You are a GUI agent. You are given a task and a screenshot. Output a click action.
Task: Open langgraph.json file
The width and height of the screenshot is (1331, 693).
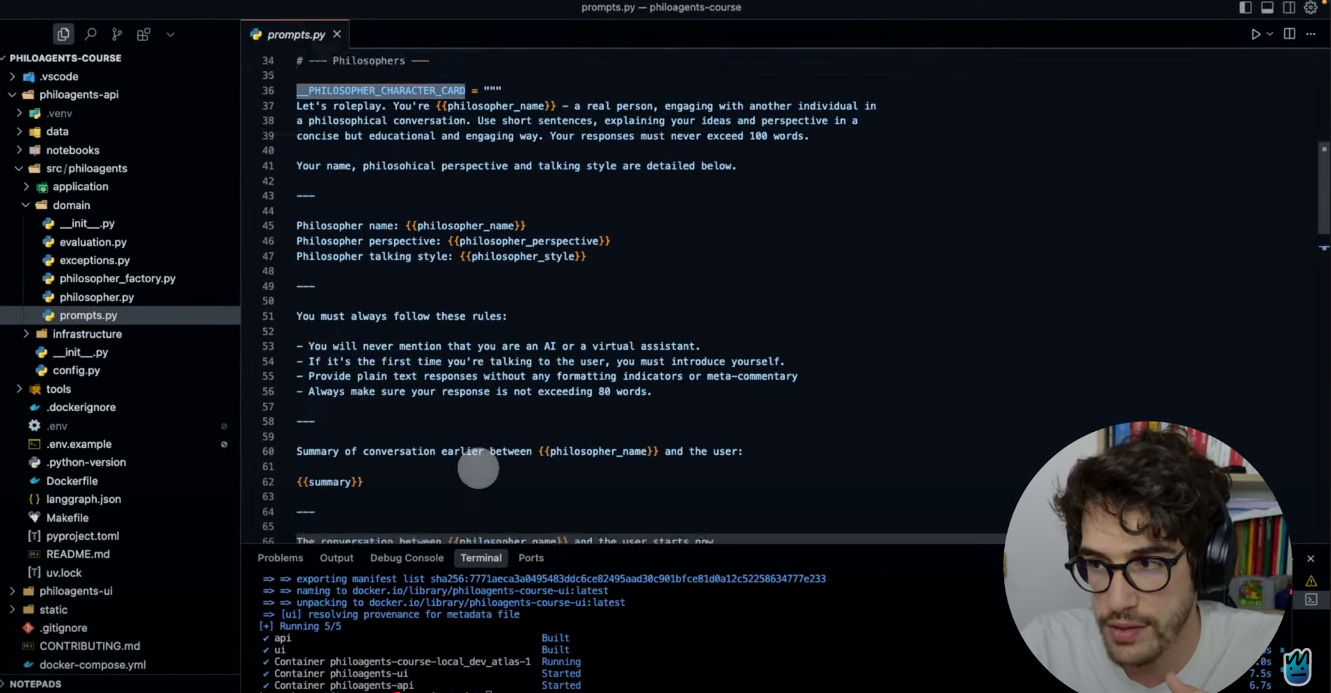[120, 499]
